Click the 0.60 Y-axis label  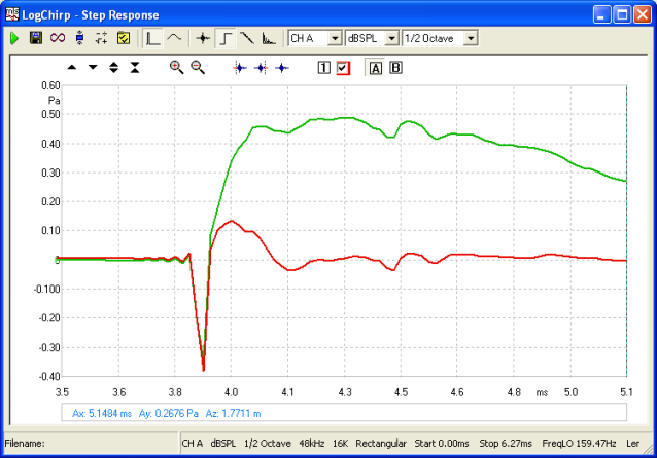click(x=51, y=85)
